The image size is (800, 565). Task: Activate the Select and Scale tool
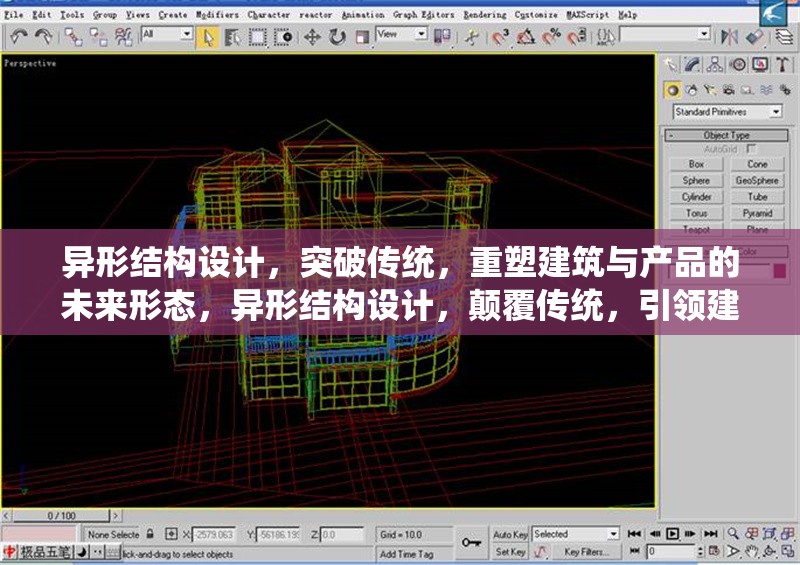[362, 38]
